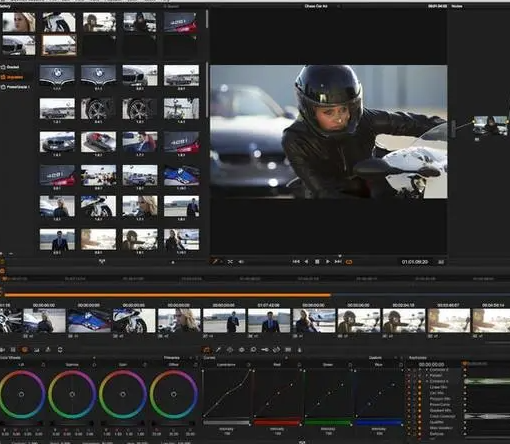Toggle lock on Linear Win keyframe row
Viewport: 510px width, 444px height.
pyautogui.click(x=414, y=387)
